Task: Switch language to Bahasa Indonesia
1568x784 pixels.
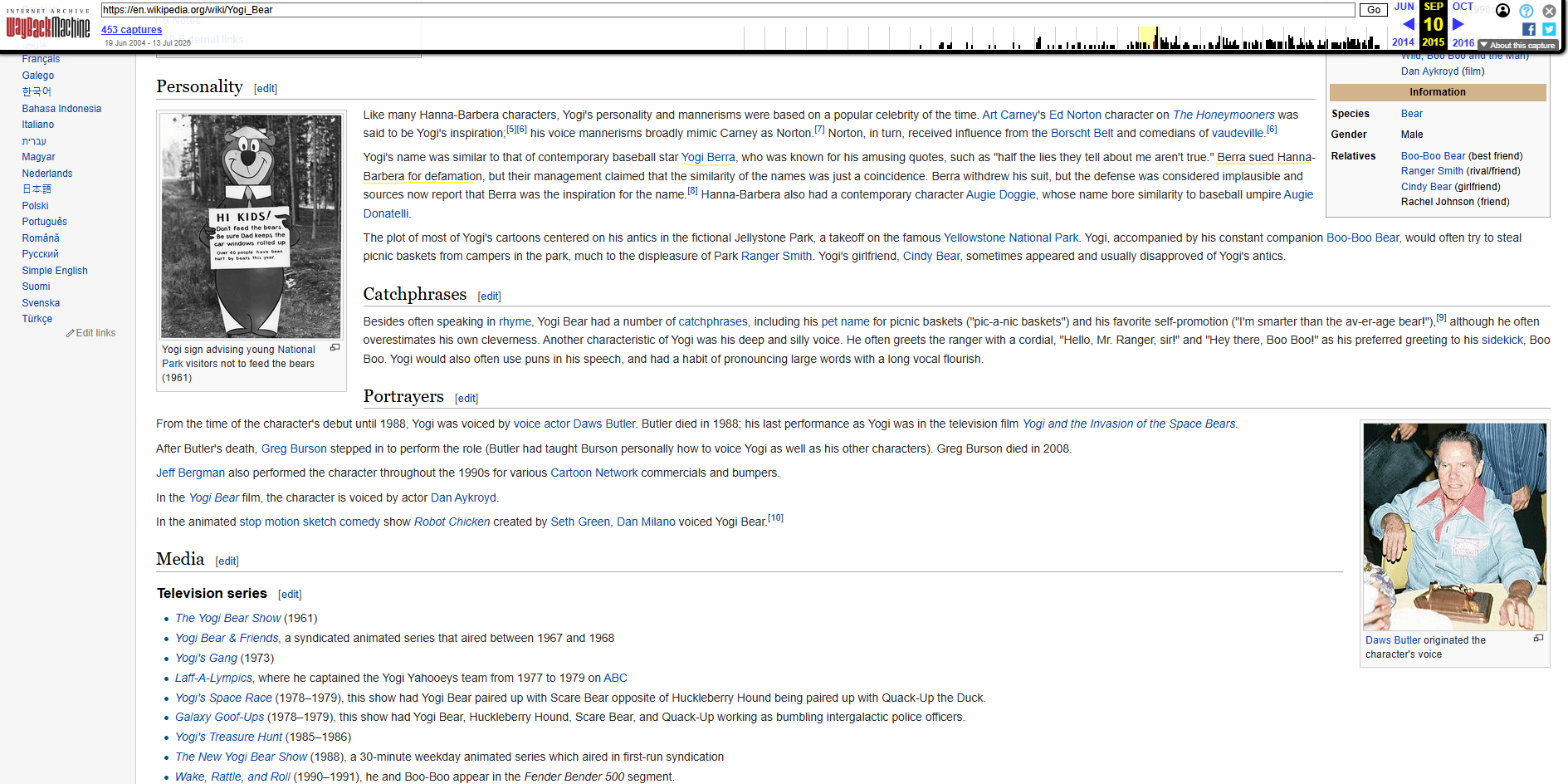Action: (61, 109)
